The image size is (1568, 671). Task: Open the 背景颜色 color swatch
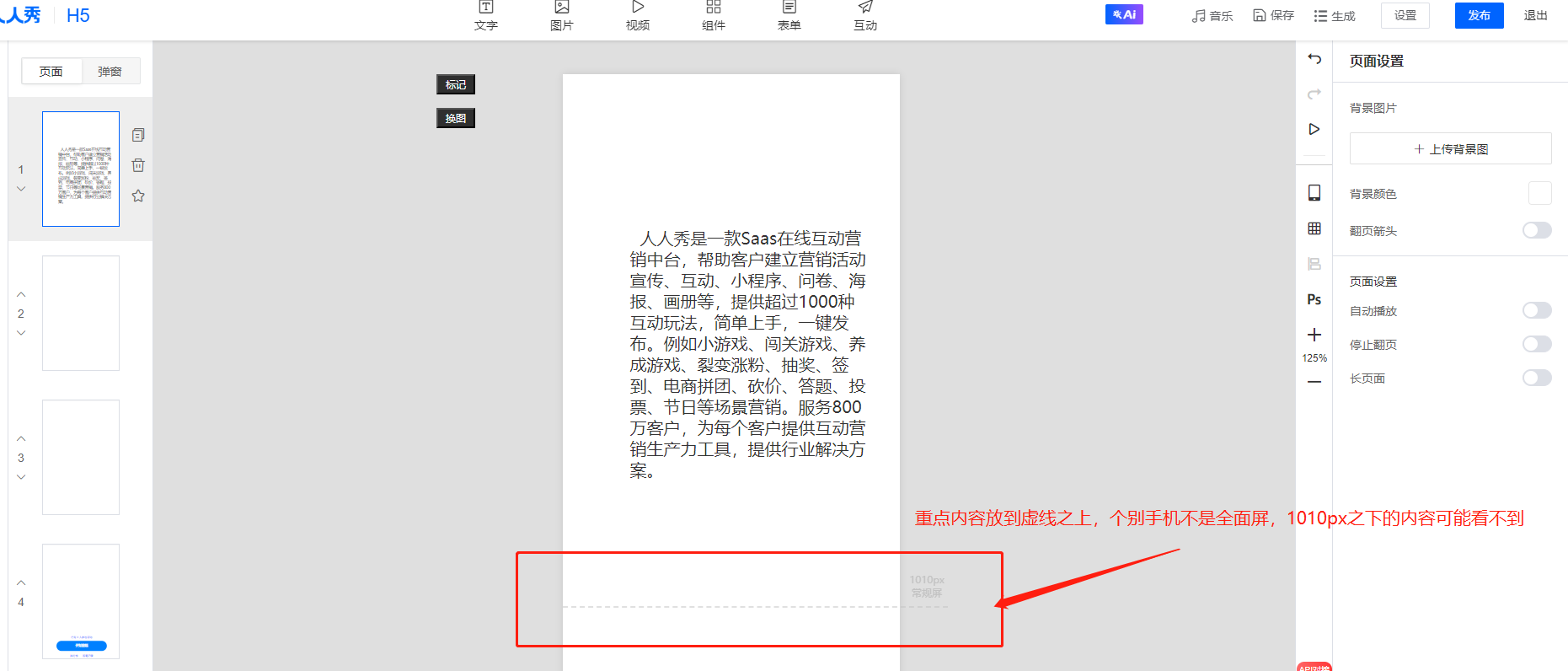tap(1540, 193)
